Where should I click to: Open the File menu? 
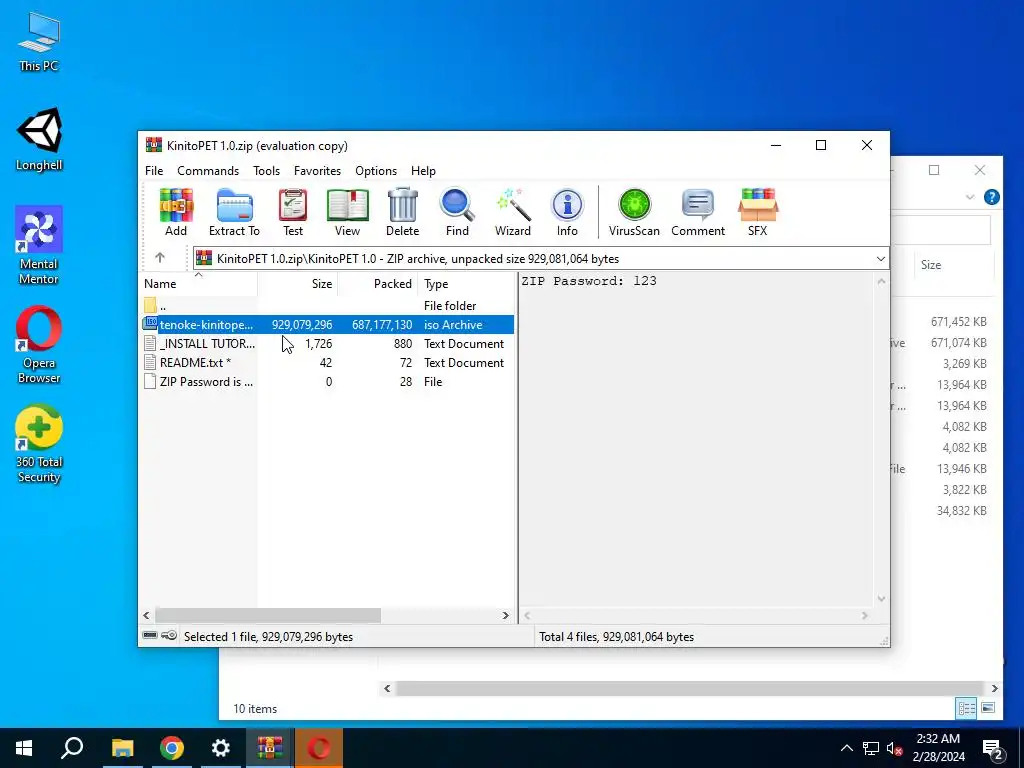(154, 170)
